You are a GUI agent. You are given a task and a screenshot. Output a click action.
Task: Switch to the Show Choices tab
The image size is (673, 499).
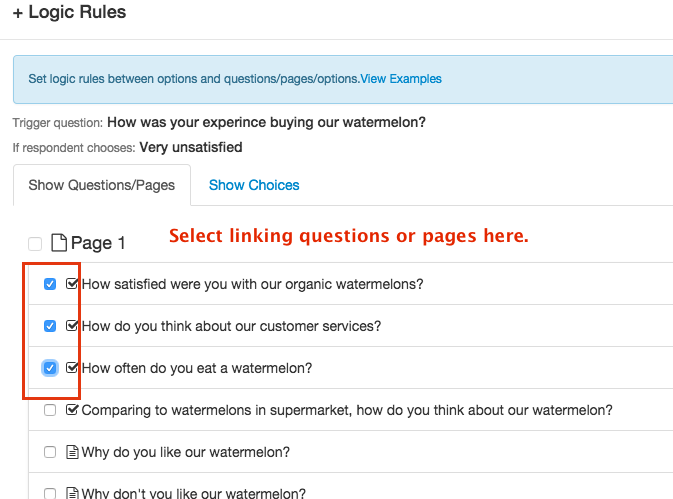[254, 185]
